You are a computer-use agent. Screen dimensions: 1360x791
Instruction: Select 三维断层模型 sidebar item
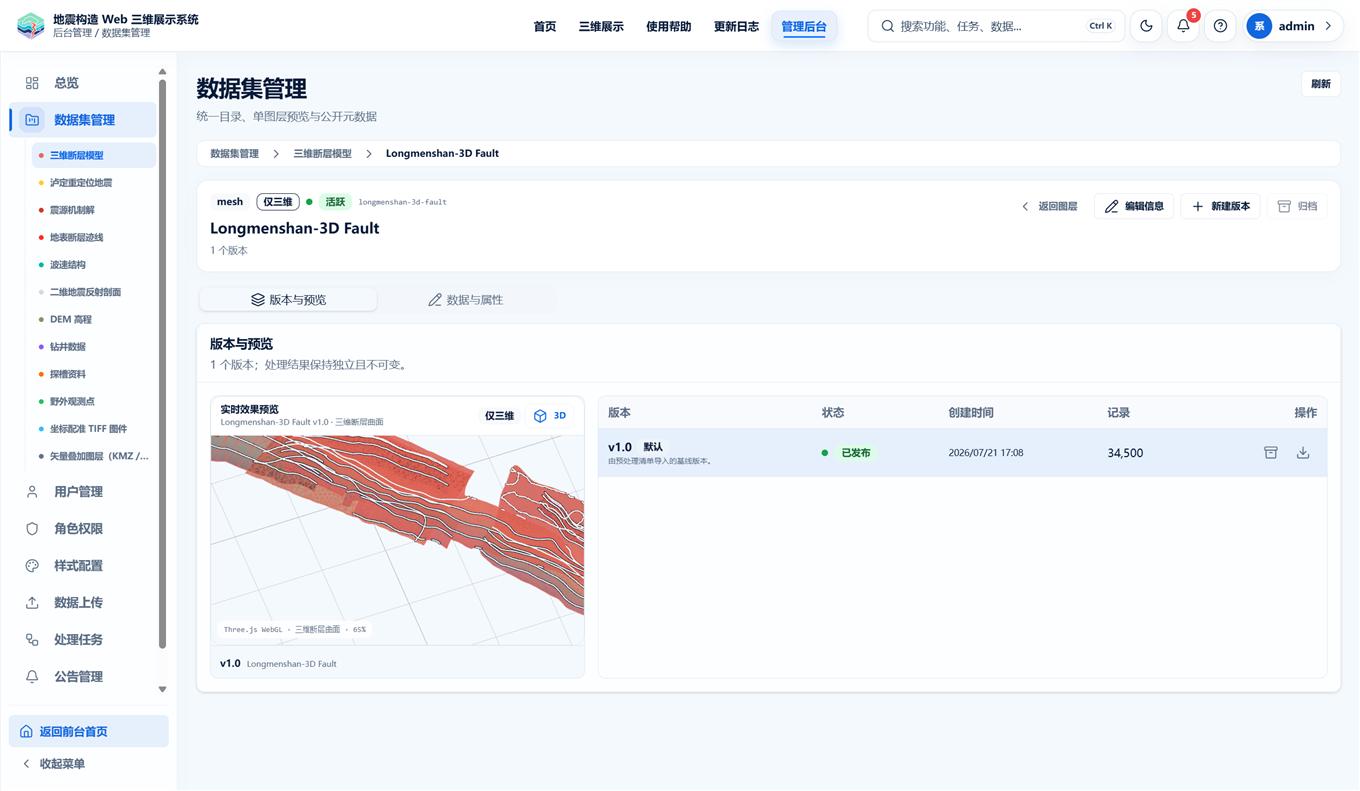pyautogui.click(x=94, y=155)
